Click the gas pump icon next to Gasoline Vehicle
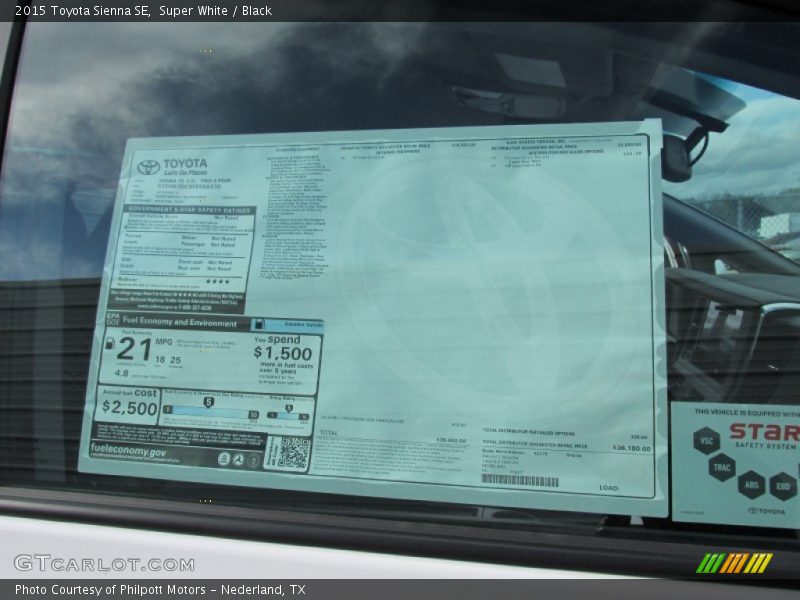800x600 pixels. click(260, 325)
